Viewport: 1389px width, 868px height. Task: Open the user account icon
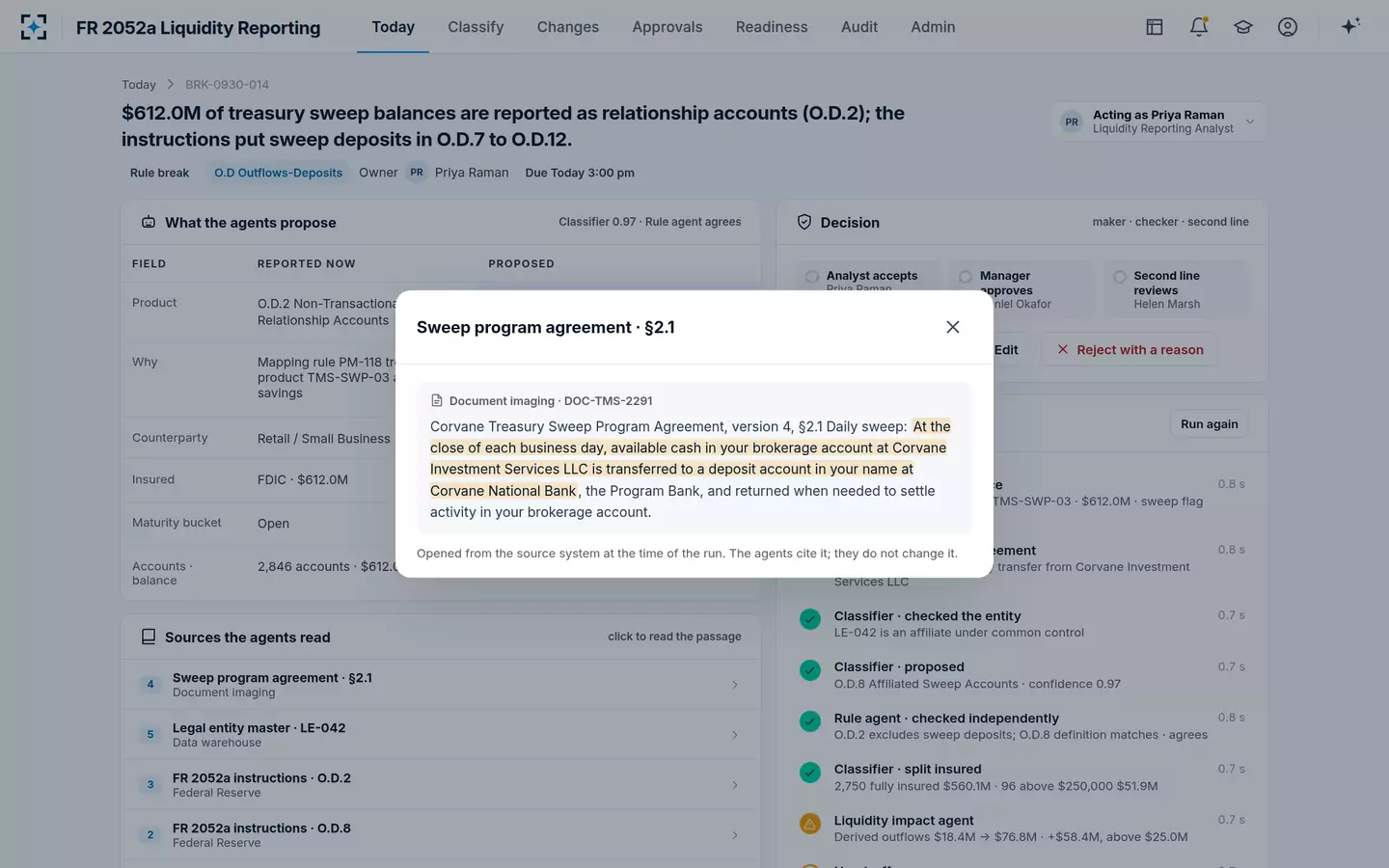(1288, 27)
